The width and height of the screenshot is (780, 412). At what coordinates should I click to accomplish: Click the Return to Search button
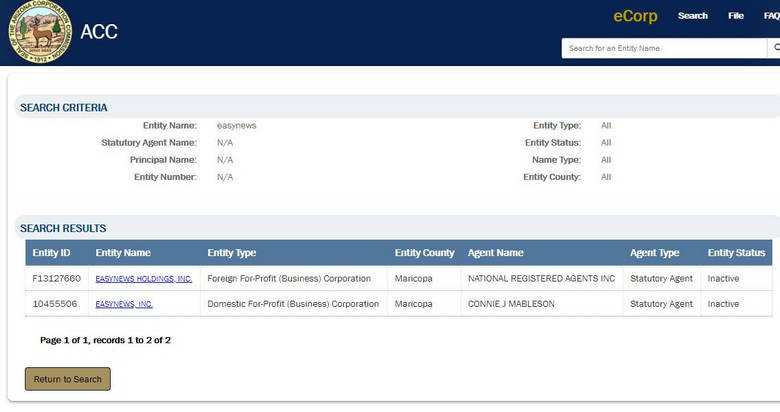(68, 379)
